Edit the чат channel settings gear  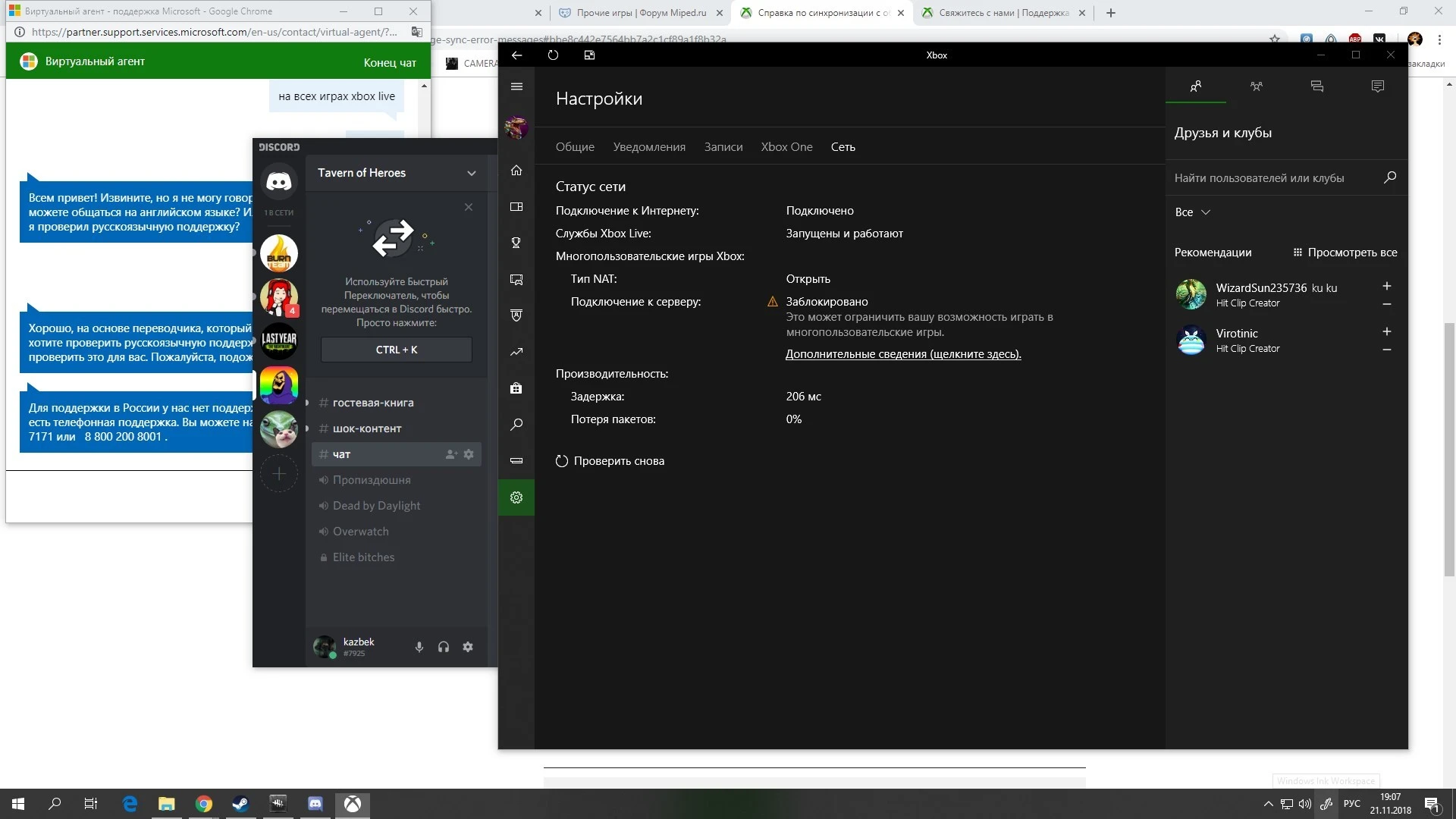[x=469, y=454]
